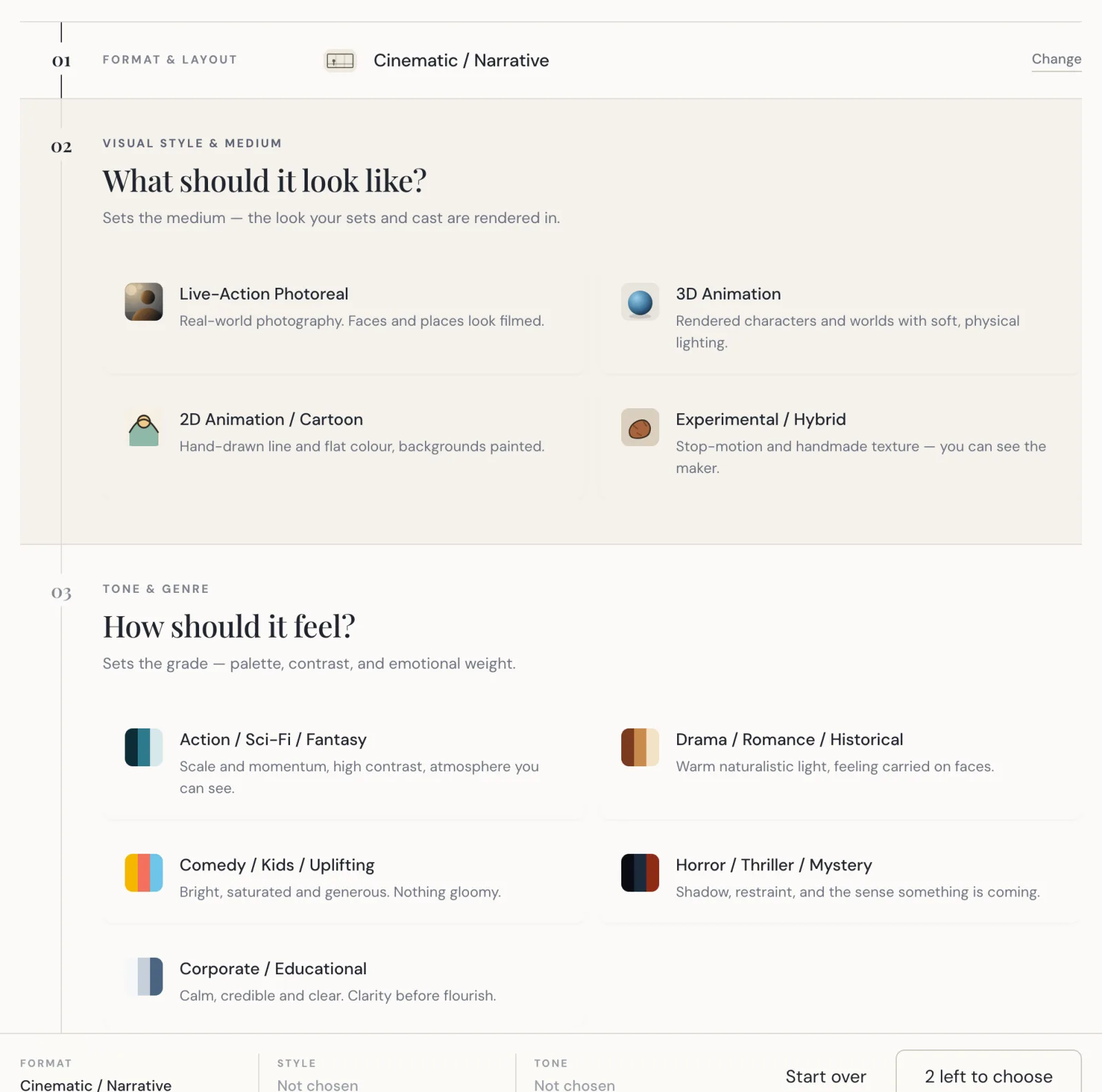Select the Live-Action Photoreal style option
The width and height of the screenshot is (1102, 1092).
(x=344, y=319)
